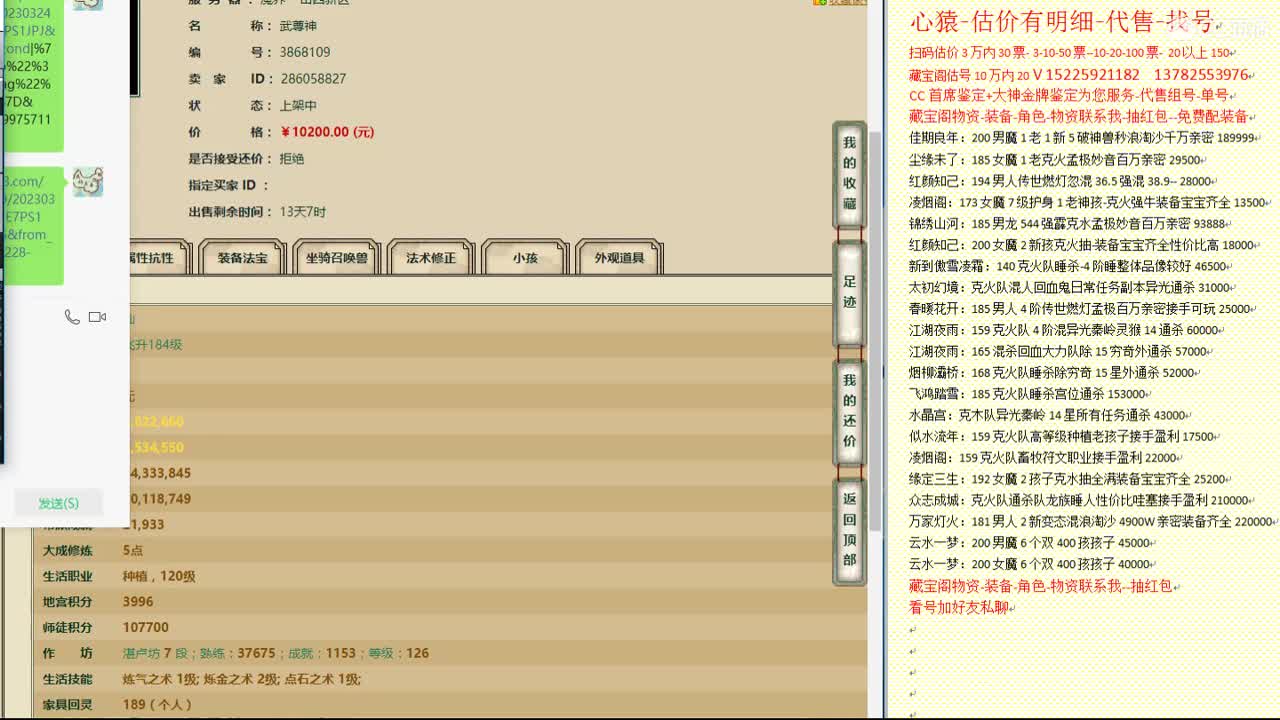This screenshot has width=1280, height=720.
Task: Click the 大成修炼 5点 row
Action: pos(449,550)
